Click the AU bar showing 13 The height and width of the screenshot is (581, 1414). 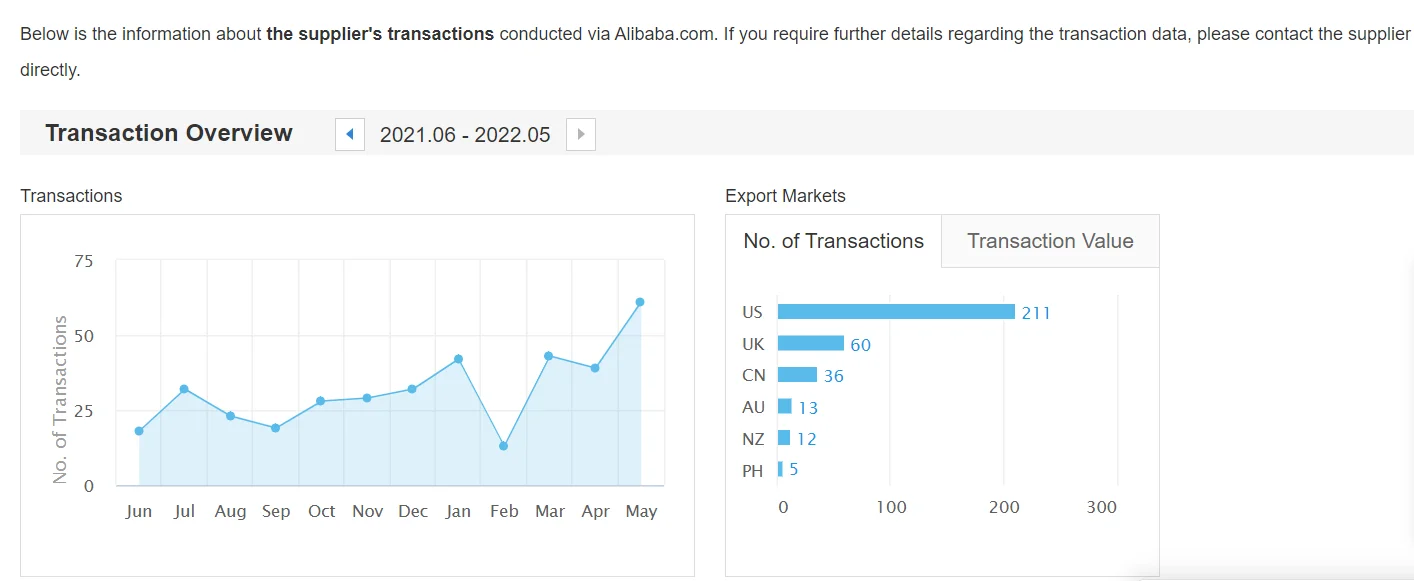coord(785,407)
